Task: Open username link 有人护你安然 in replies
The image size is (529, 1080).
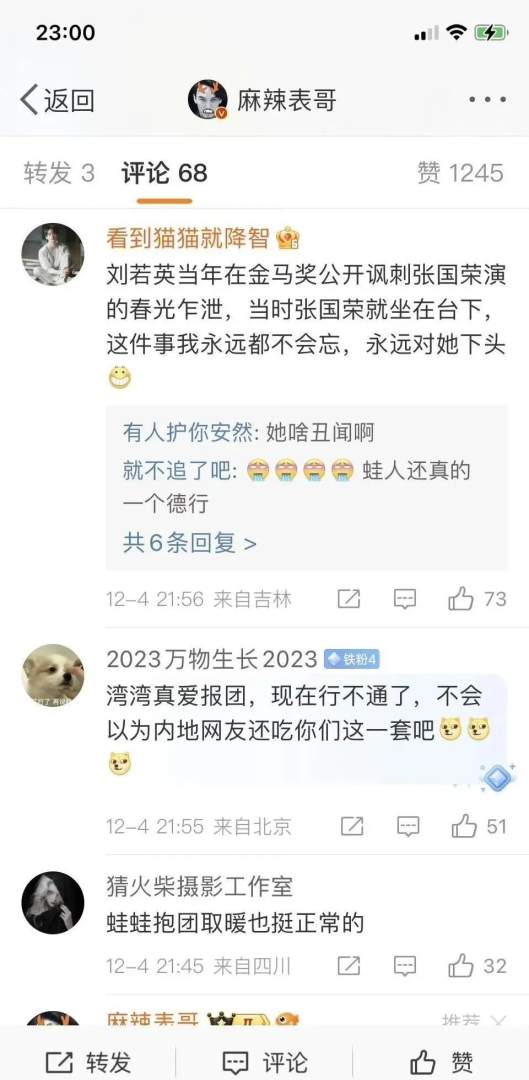Action: click(184, 433)
